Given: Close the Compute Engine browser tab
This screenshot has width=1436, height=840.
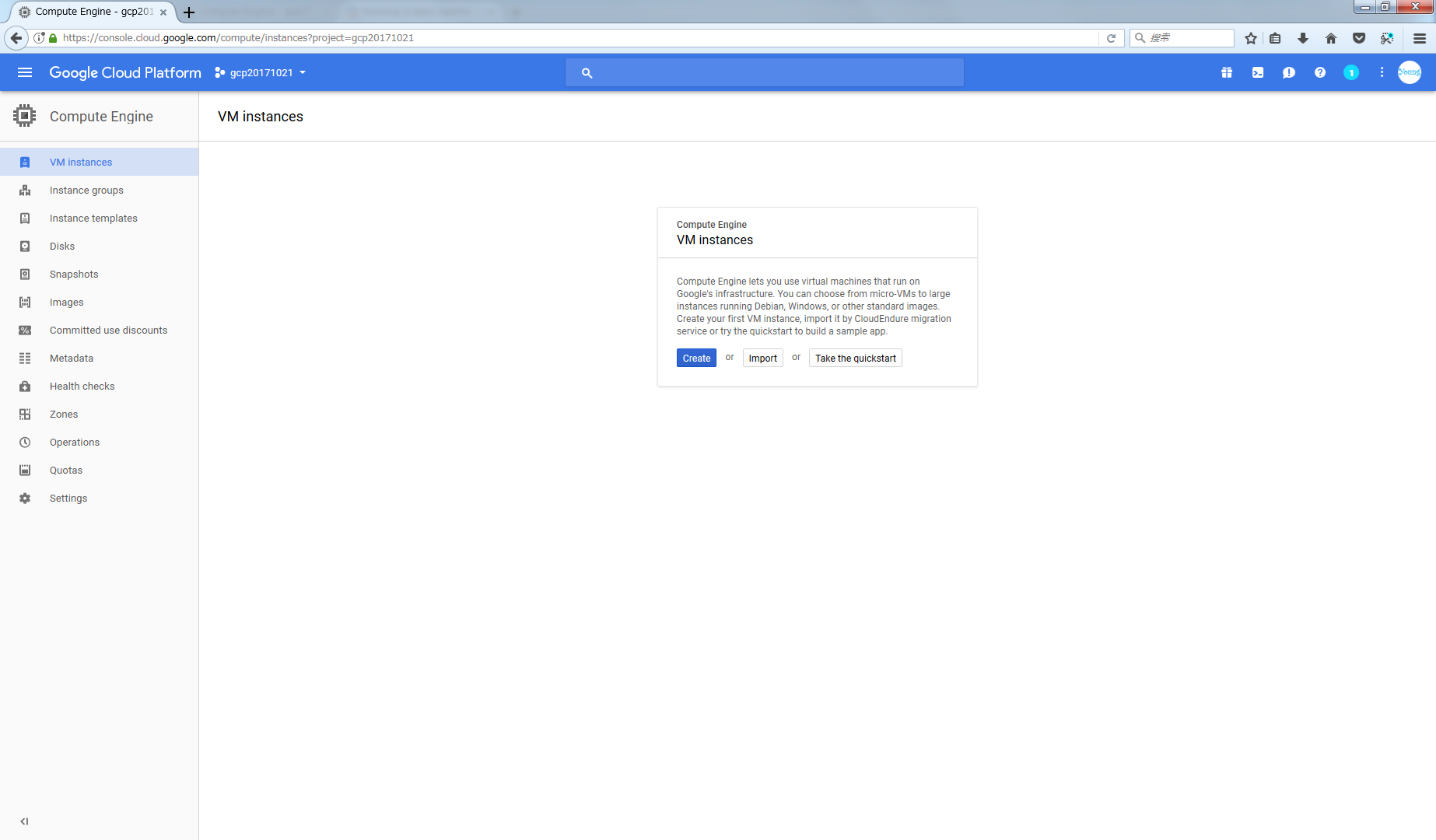Looking at the screenshot, I should point(163,12).
